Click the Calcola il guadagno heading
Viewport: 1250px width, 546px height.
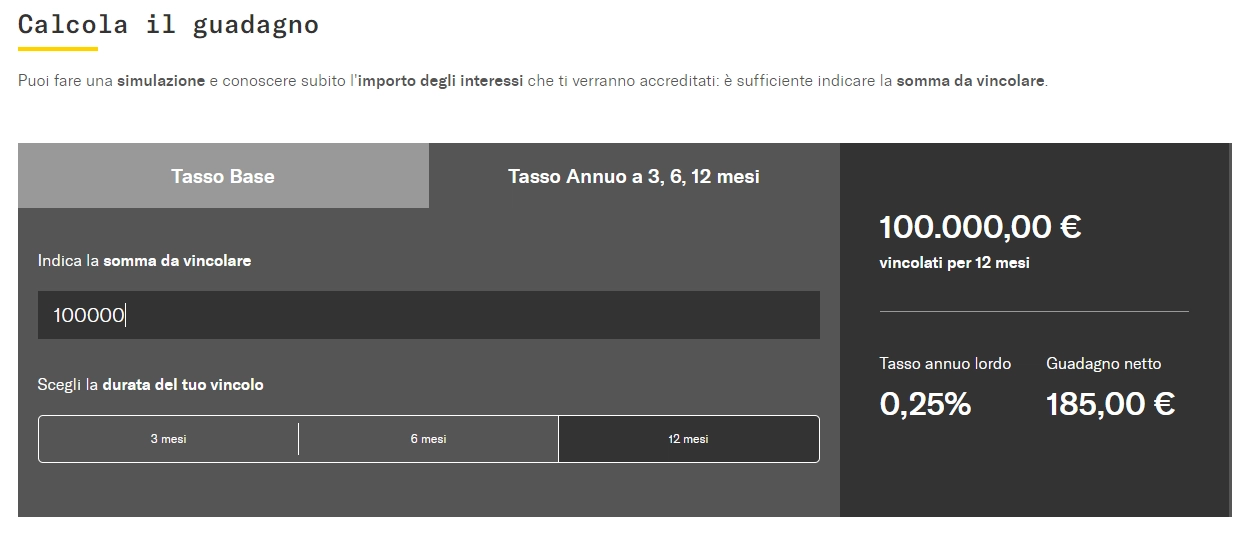pos(168,24)
